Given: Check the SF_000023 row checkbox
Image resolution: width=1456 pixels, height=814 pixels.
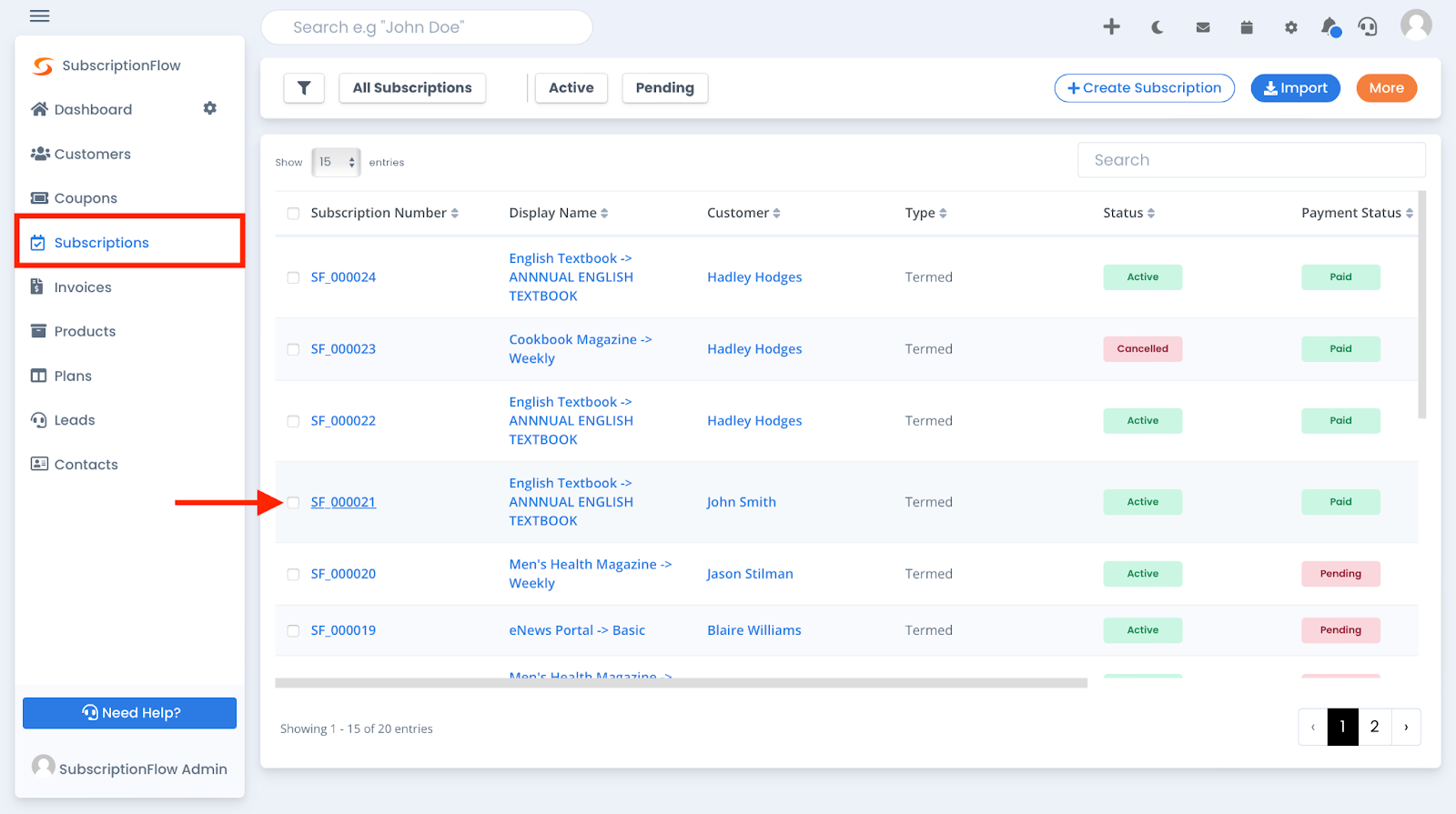Looking at the screenshot, I should [293, 349].
